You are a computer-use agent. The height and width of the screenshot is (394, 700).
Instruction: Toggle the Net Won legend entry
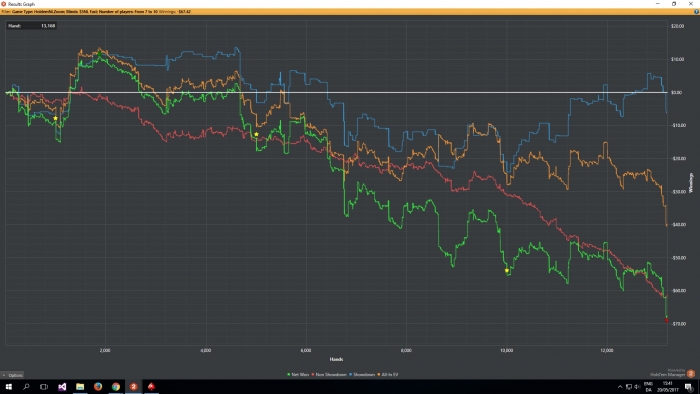[x=298, y=374]
